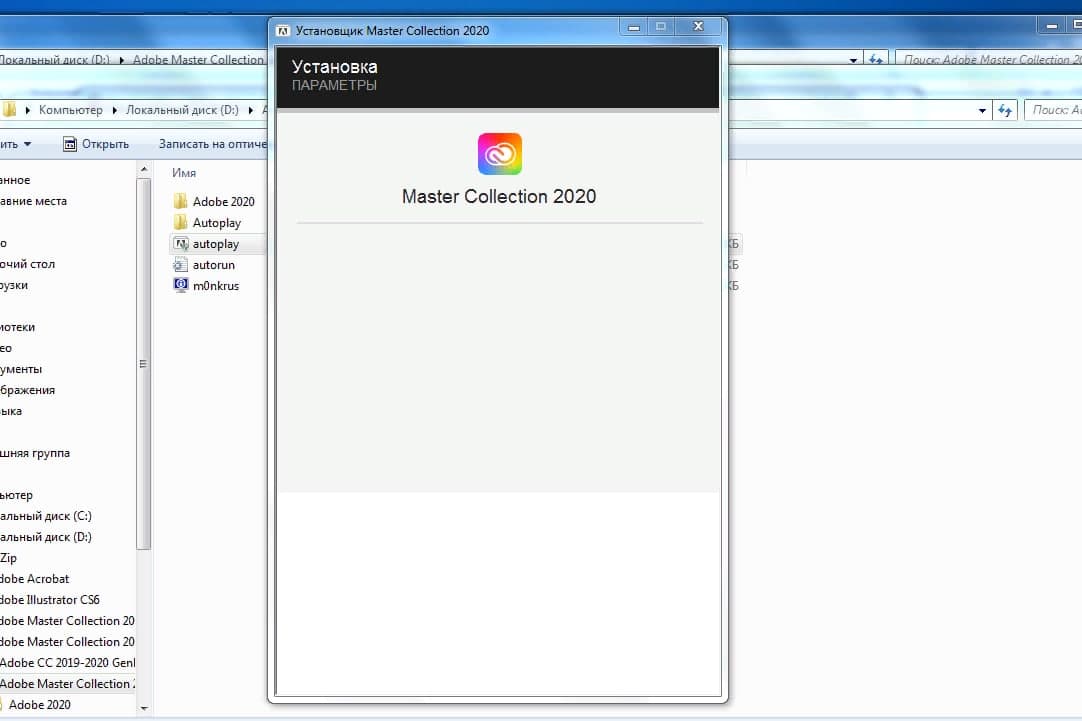The height and width of the screenshot is (721, 1082).
Task: Click the Explorer search field
Action: [1054, 110]
